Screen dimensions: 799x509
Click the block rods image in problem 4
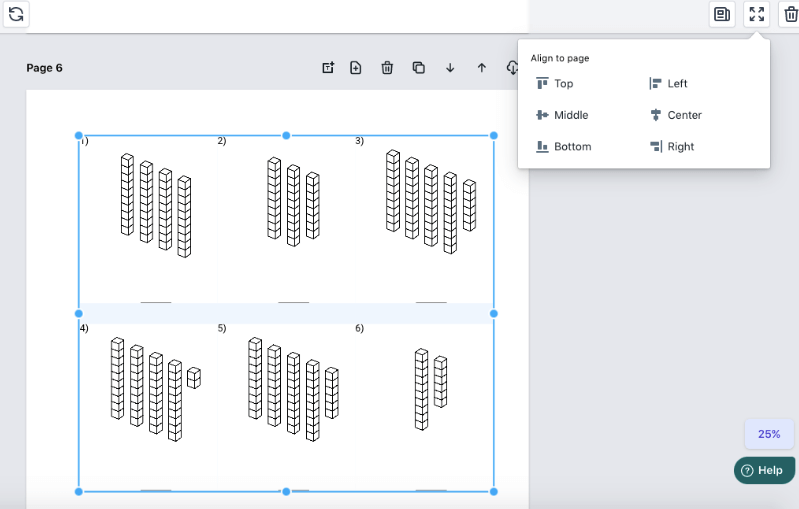tap(156, 389)
